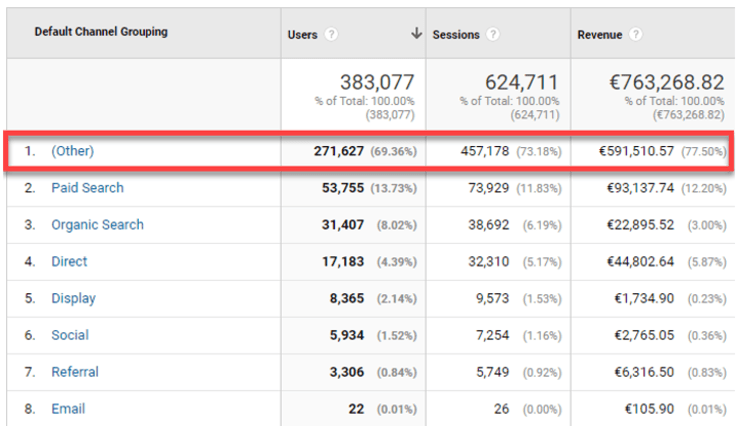Viewport: 736px width, 426px height.
Task: Select the 73.18% sessions percentage
Action: (539, 152)
